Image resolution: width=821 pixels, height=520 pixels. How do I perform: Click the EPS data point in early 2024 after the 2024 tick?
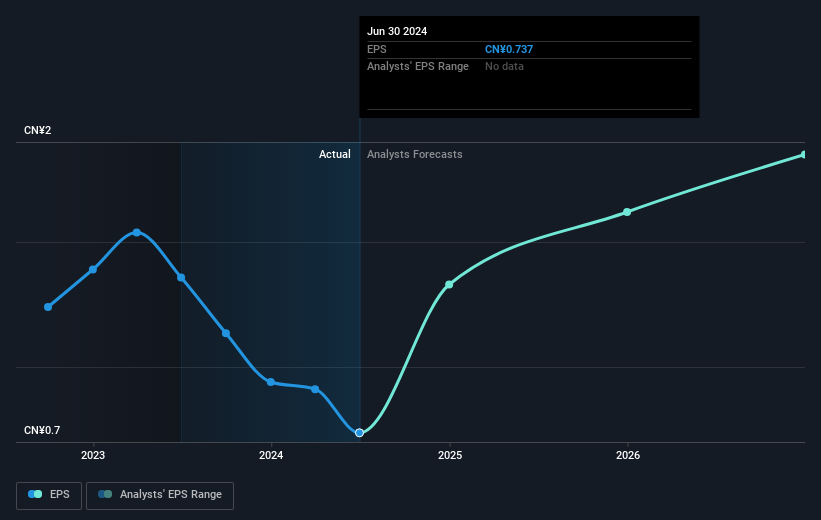tap(315, 389)
